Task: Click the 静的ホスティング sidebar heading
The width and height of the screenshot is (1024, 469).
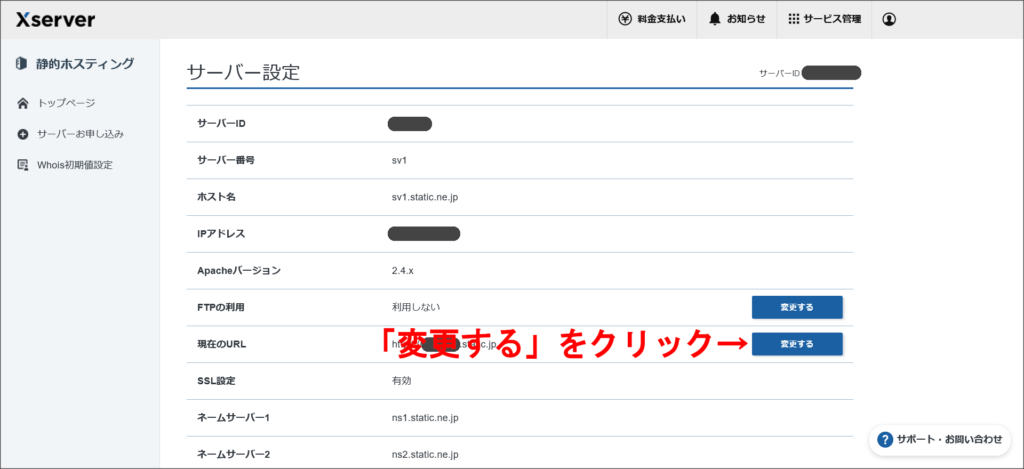Action: 86,64
